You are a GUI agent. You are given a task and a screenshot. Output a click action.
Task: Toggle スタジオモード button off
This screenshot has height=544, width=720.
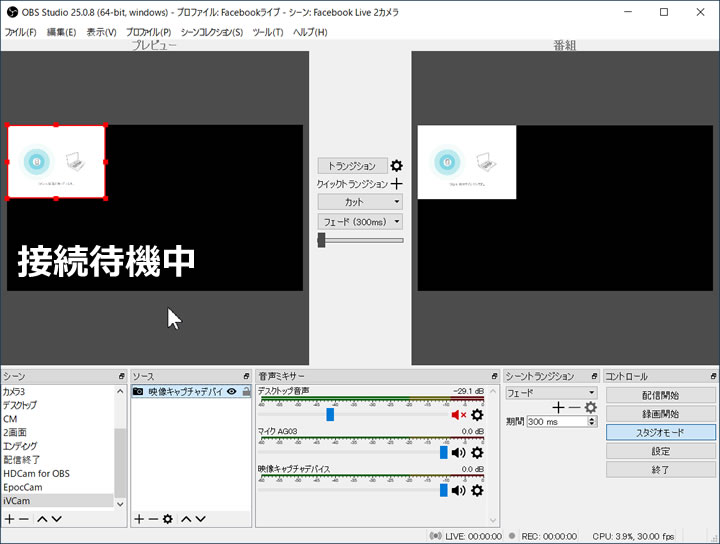pos(660,432)
